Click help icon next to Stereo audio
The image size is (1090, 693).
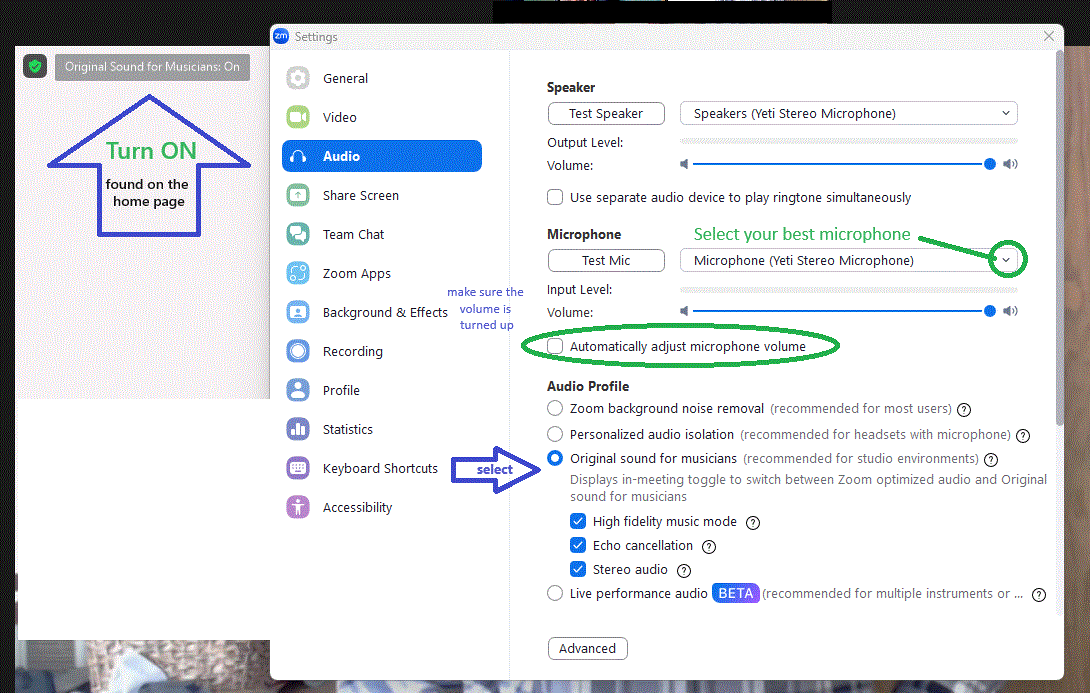click(x=684, y=570)
